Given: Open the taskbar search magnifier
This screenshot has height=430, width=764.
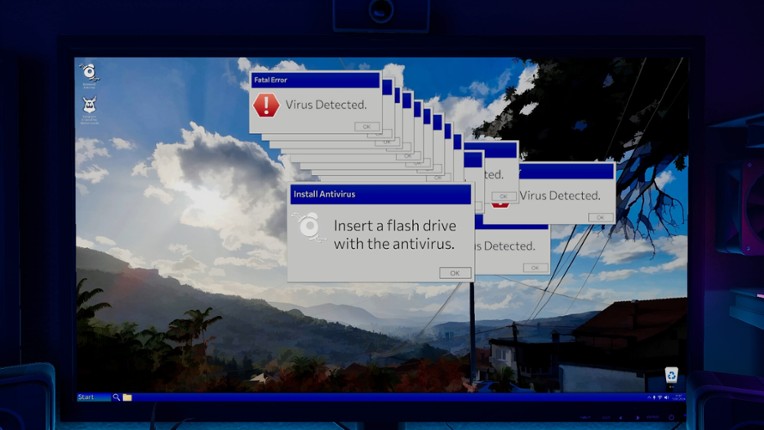Looking at the screenshot, I should tap(117, 397).
